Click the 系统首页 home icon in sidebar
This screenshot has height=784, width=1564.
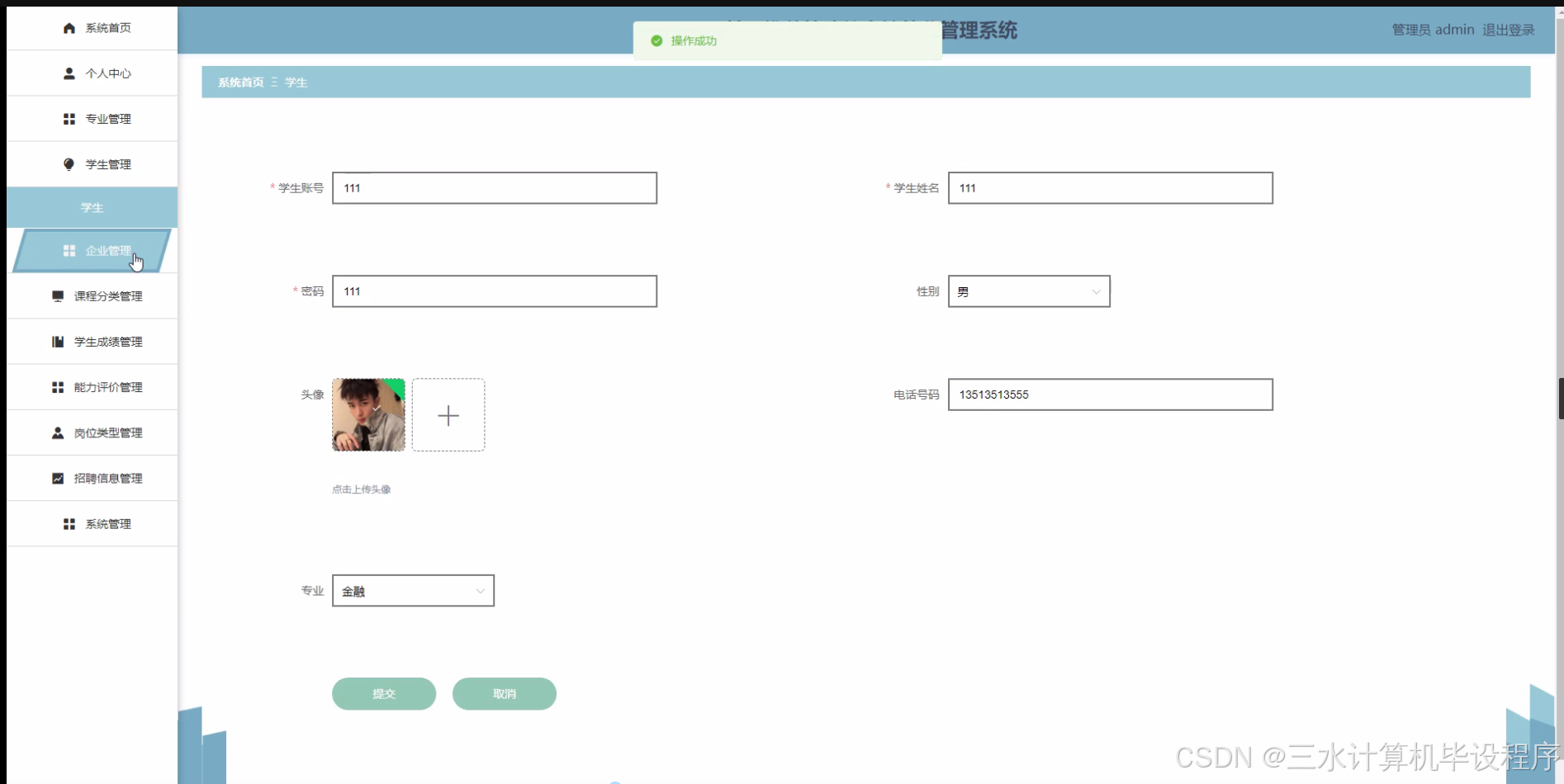click(x=69, y=27)
